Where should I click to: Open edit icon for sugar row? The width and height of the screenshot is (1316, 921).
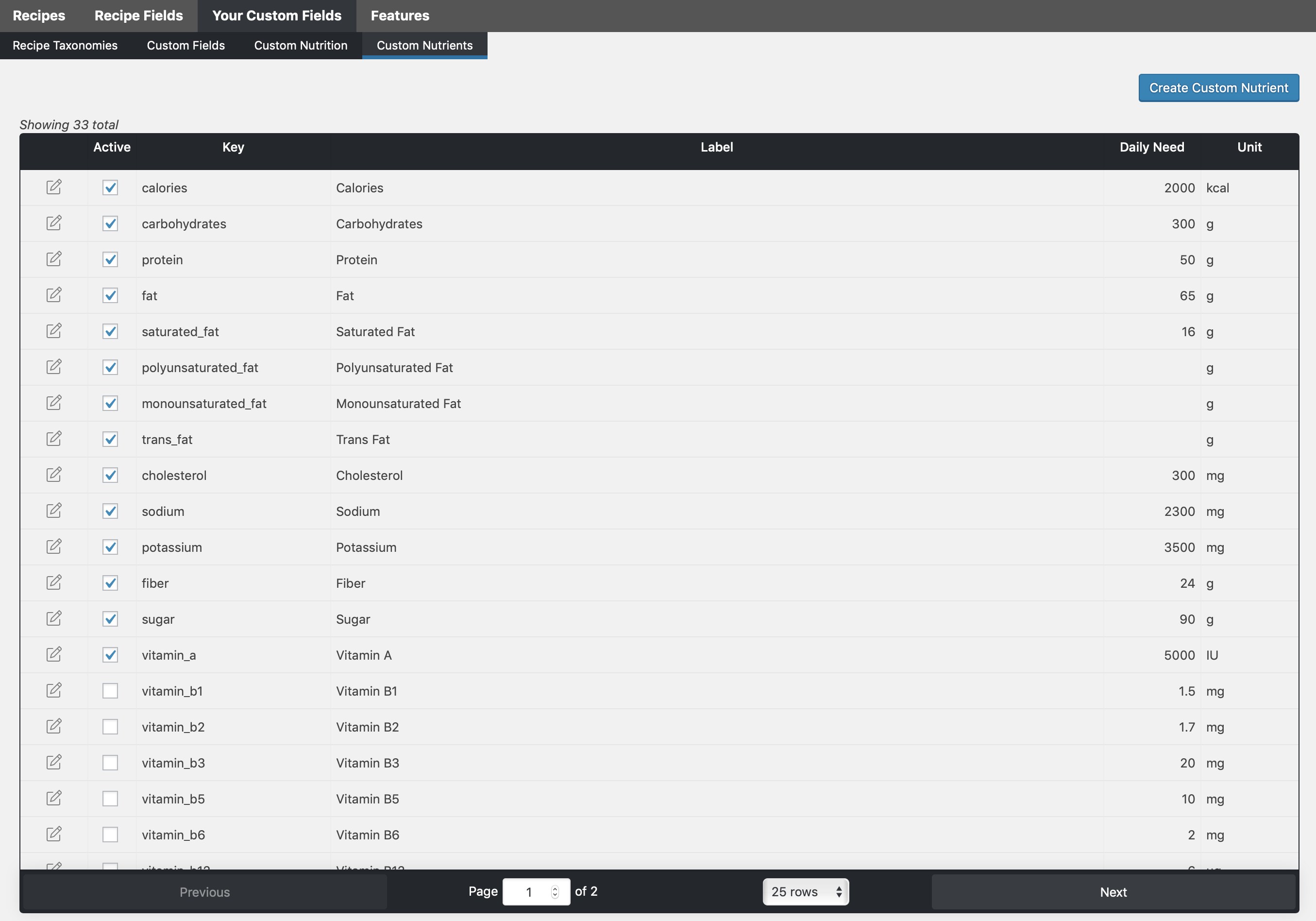click(x=54, y=618)
